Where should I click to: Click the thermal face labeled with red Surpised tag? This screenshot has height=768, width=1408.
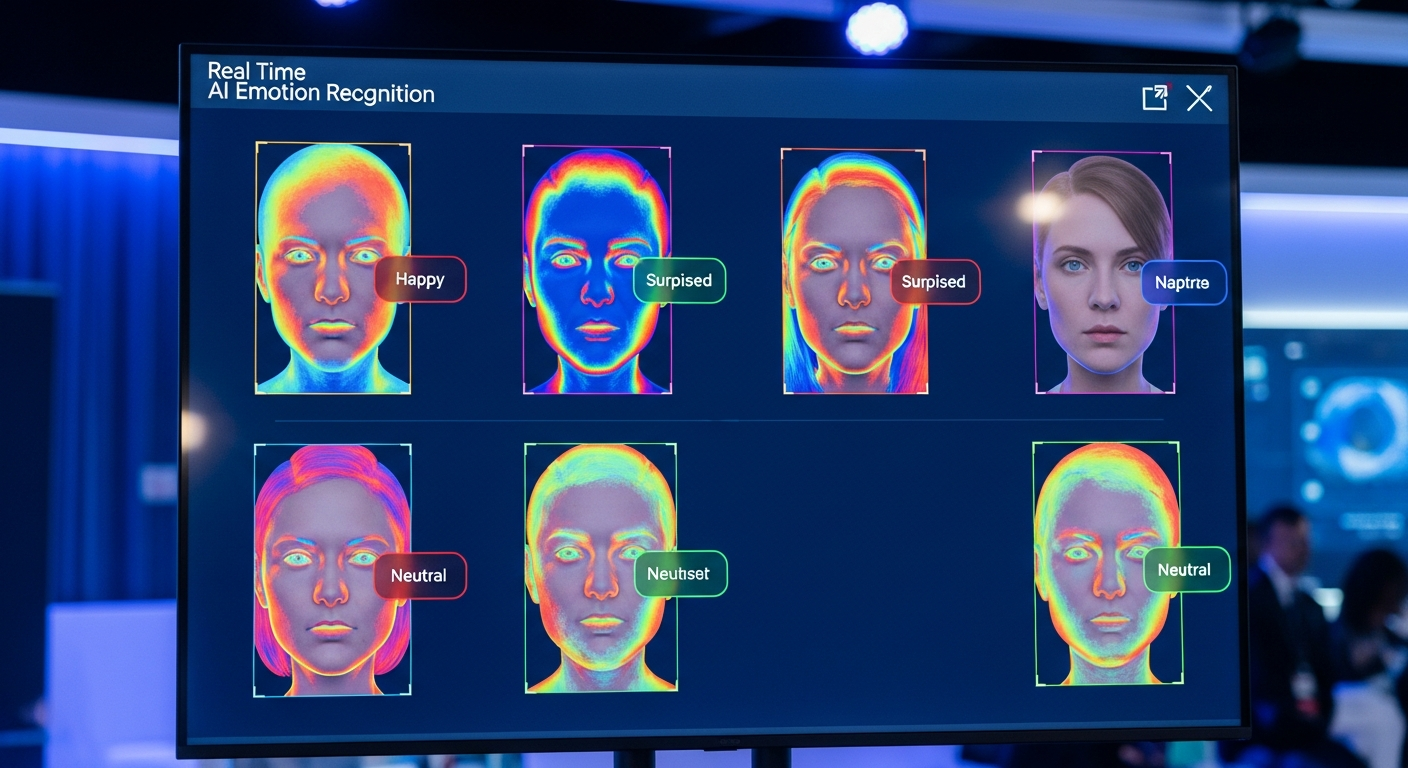click(x=853, y=270)
